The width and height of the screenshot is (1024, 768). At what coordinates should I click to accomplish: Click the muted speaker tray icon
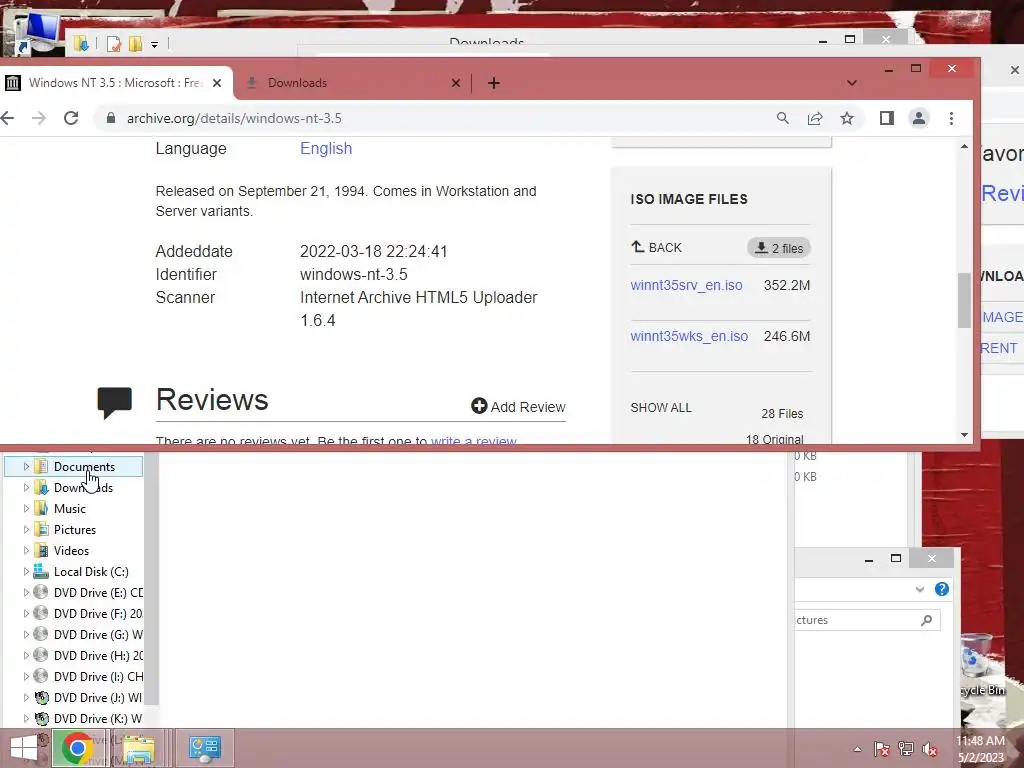930,749
